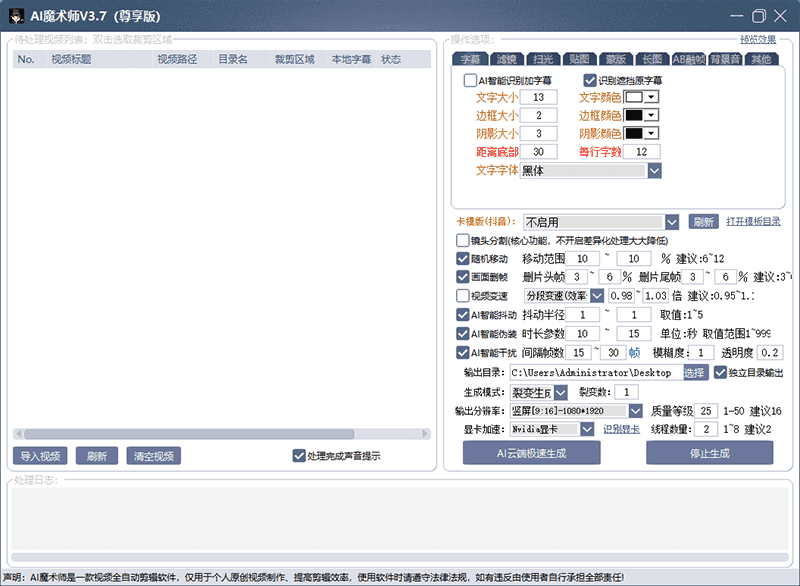
Task: Click the 导入视频 button
Action: [40, 456]
